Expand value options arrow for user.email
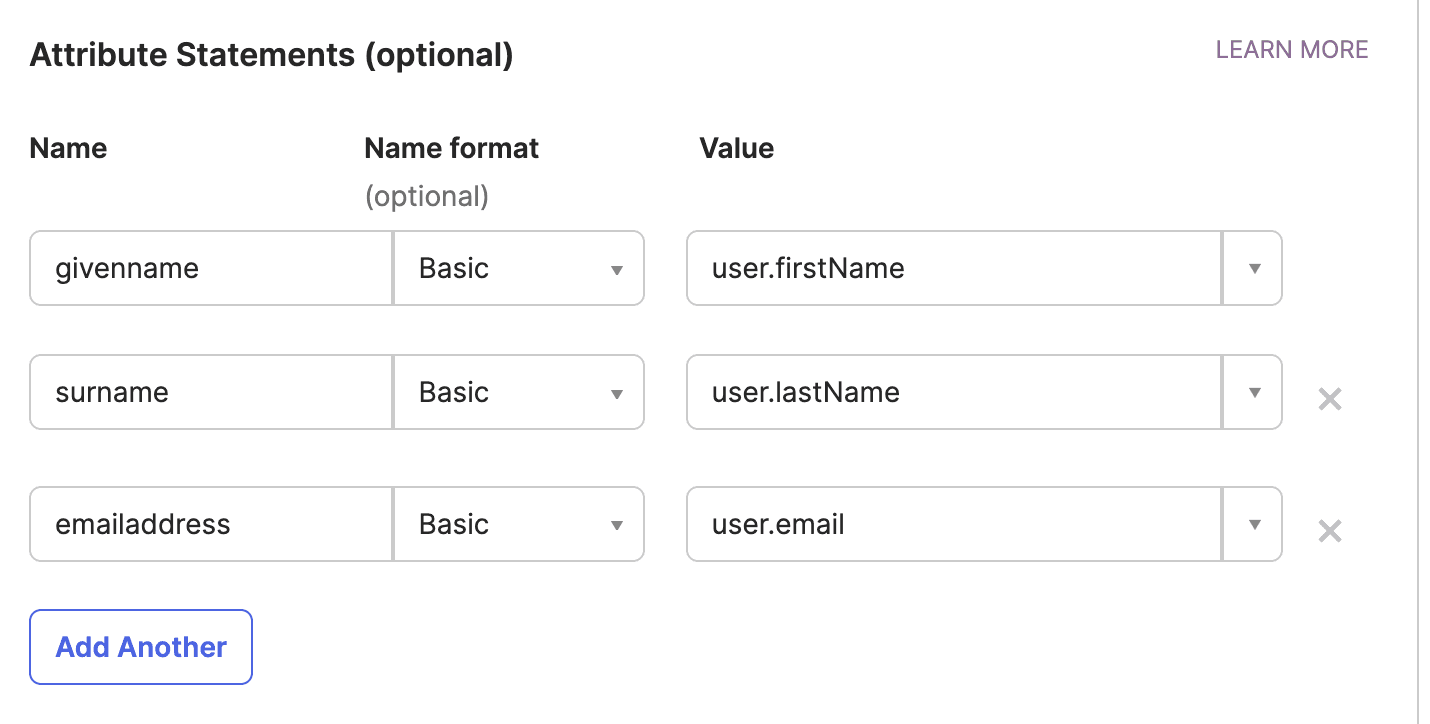The height and width of the screenshot is (724, 1430). tap(1253, 524)
